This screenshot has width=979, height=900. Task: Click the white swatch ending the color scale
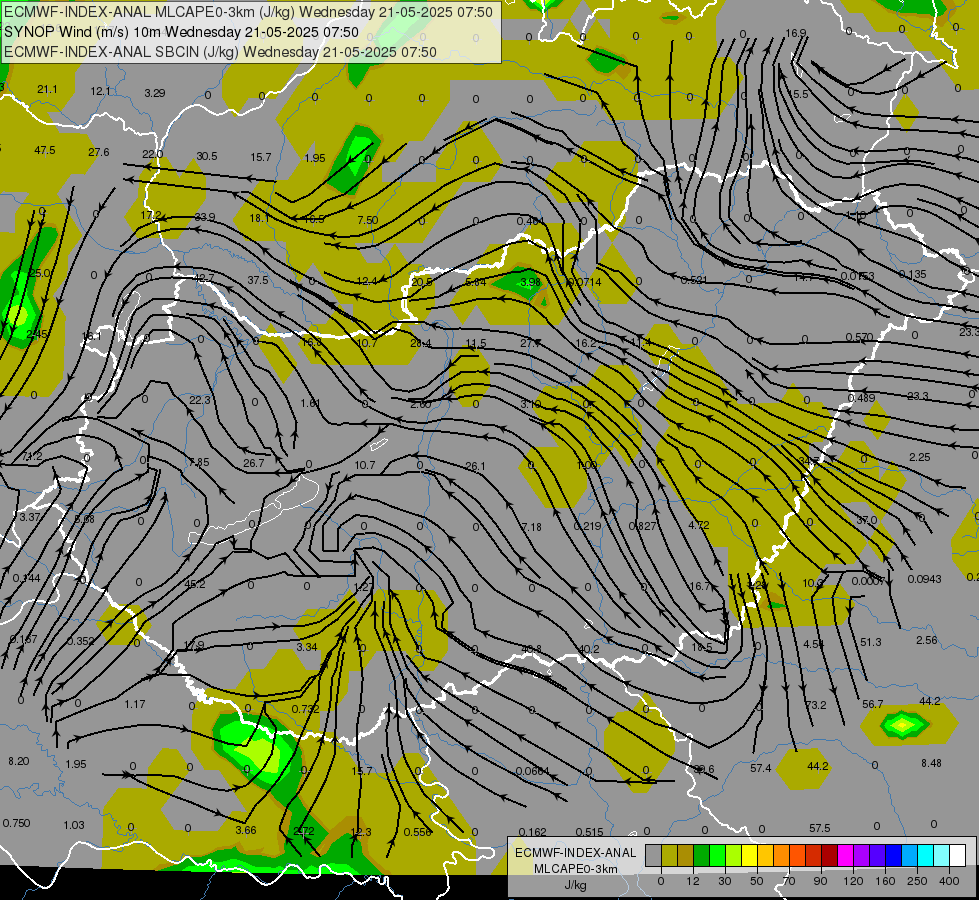pyautogui.click(x=957, y=855)
